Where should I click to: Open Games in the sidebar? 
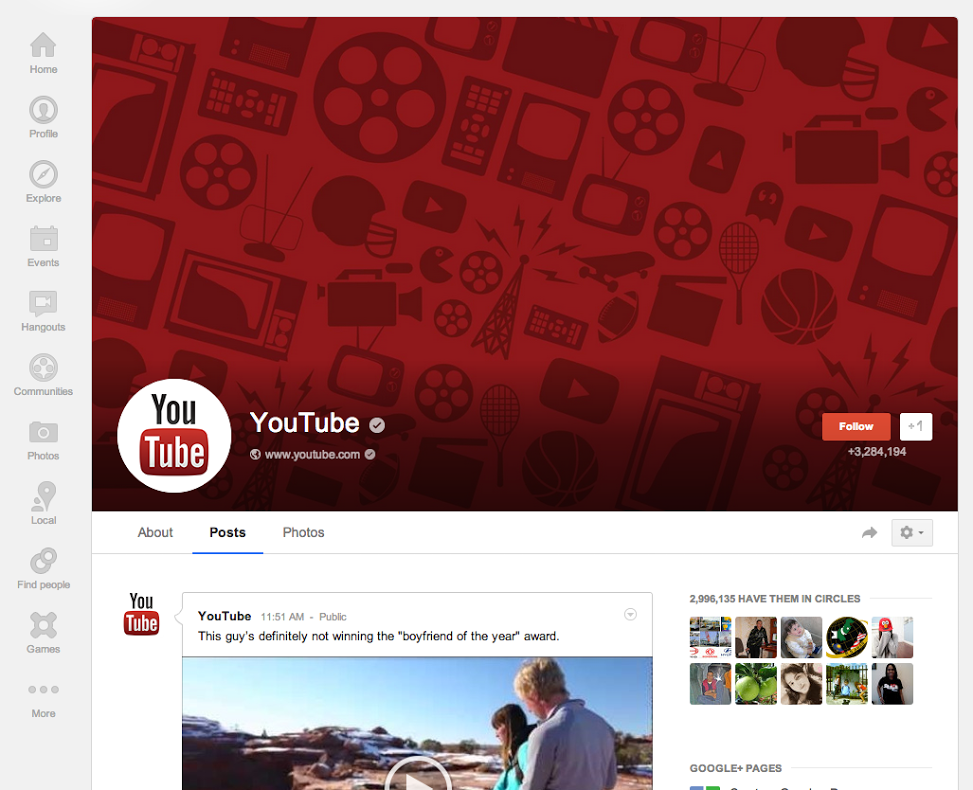tap(43, 632)
